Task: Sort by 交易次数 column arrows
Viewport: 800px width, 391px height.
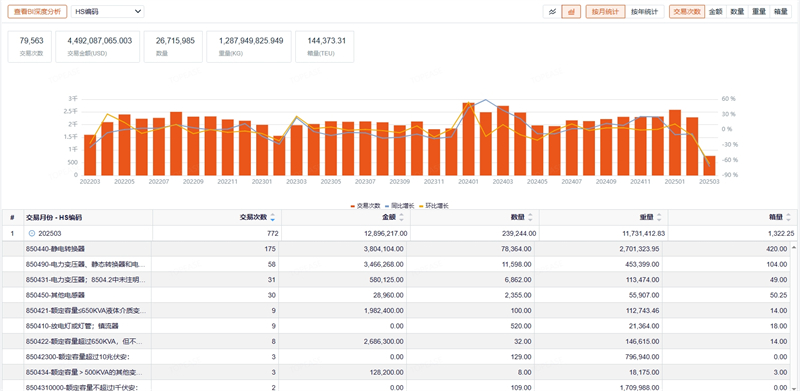Action: tap(272, 217)
